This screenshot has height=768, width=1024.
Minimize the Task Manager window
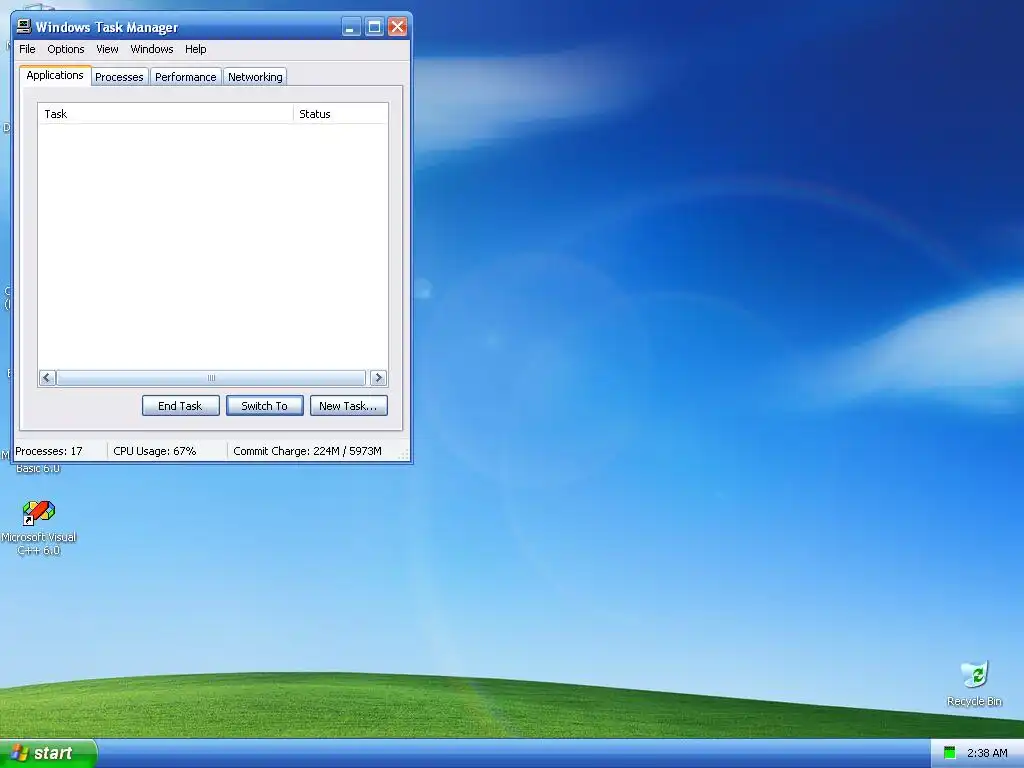(351, 27)
